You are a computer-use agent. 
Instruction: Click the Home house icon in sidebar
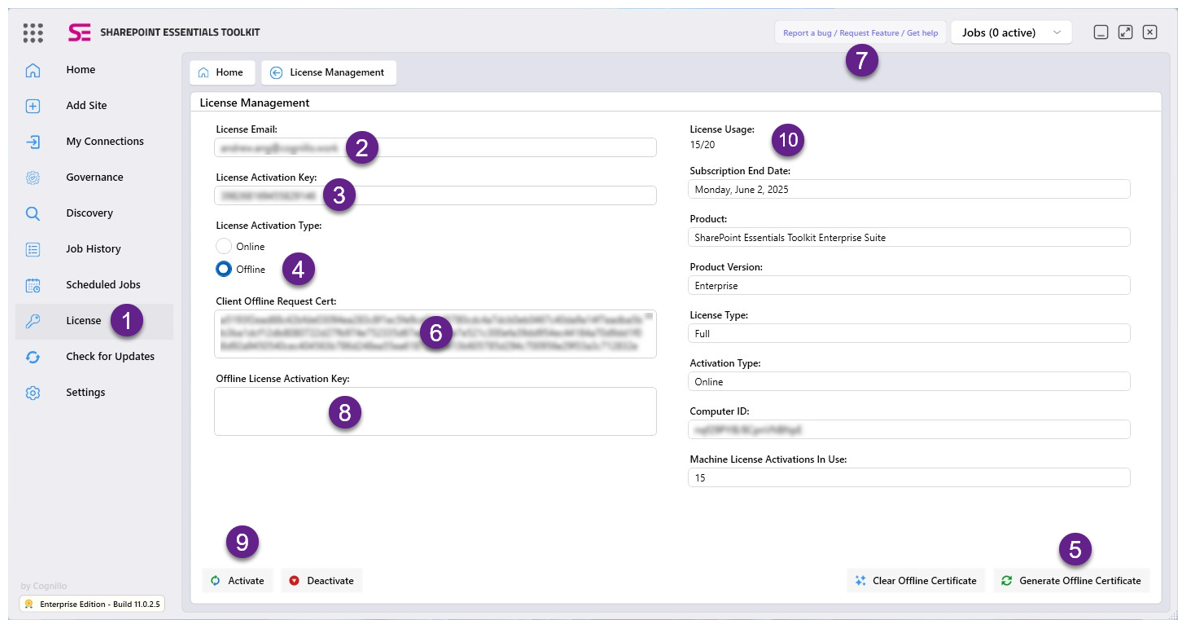click(x=33, y=70)
